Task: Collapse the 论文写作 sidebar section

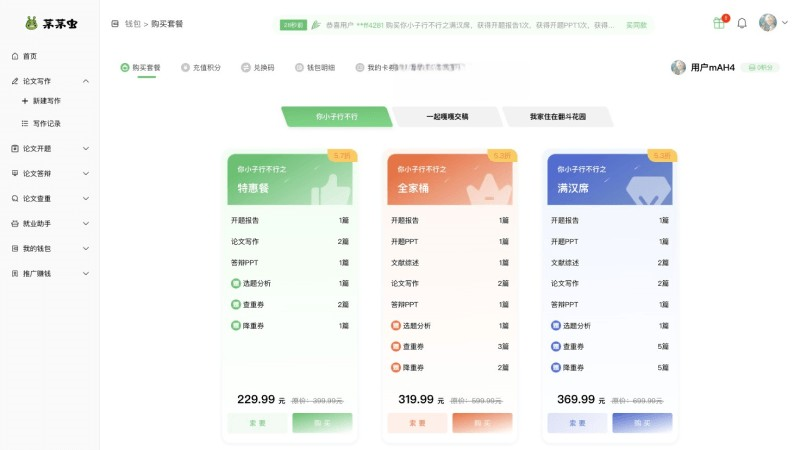Action: (86, 81)
